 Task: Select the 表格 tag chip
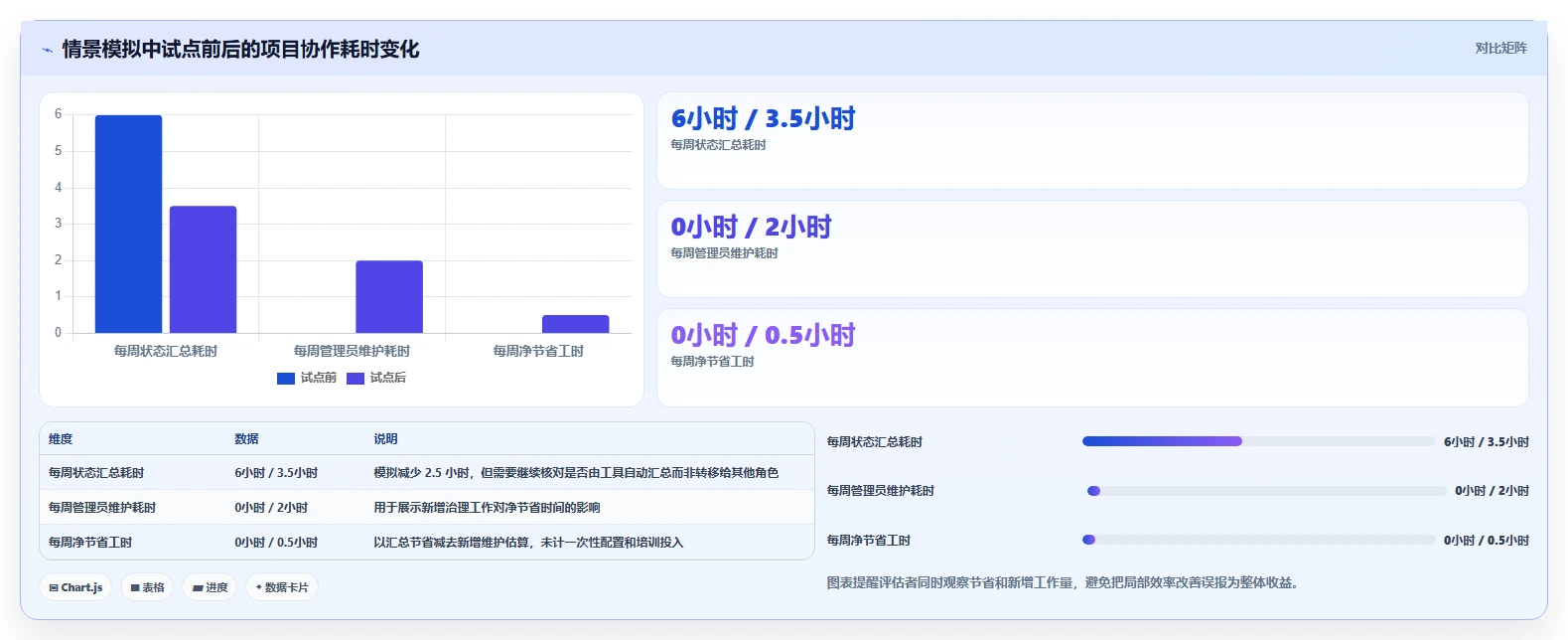pyautogui.click(x=147, y=587)
